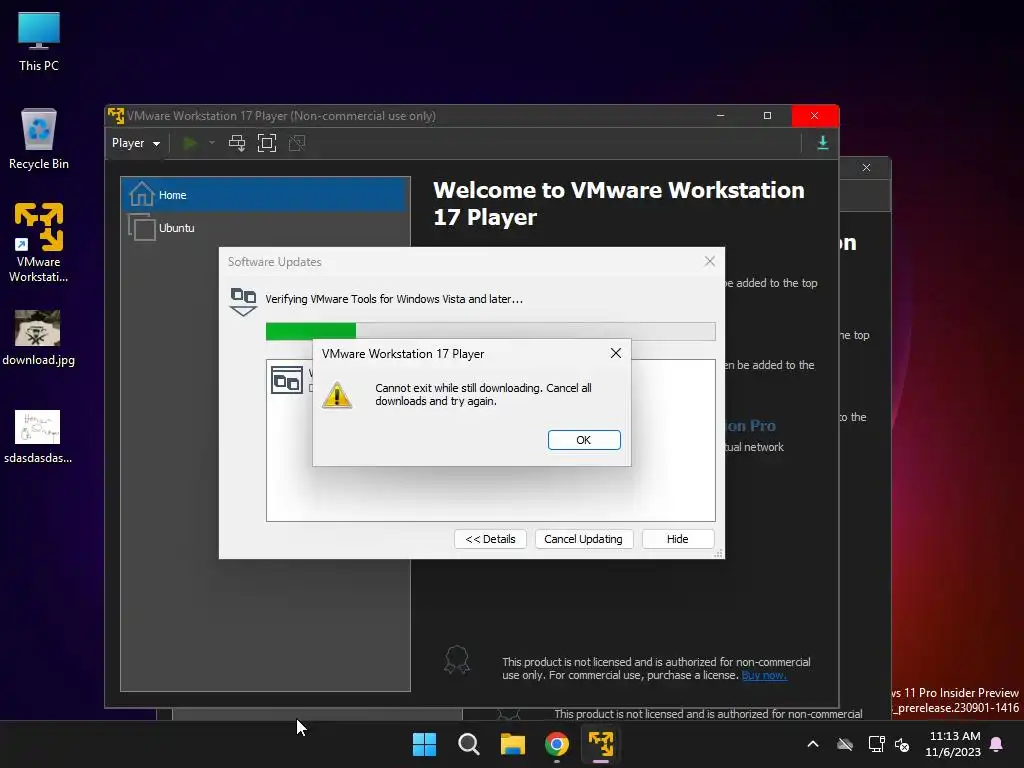
Task: Collapse details with the << Details button
Action: [x=490, y=539]
